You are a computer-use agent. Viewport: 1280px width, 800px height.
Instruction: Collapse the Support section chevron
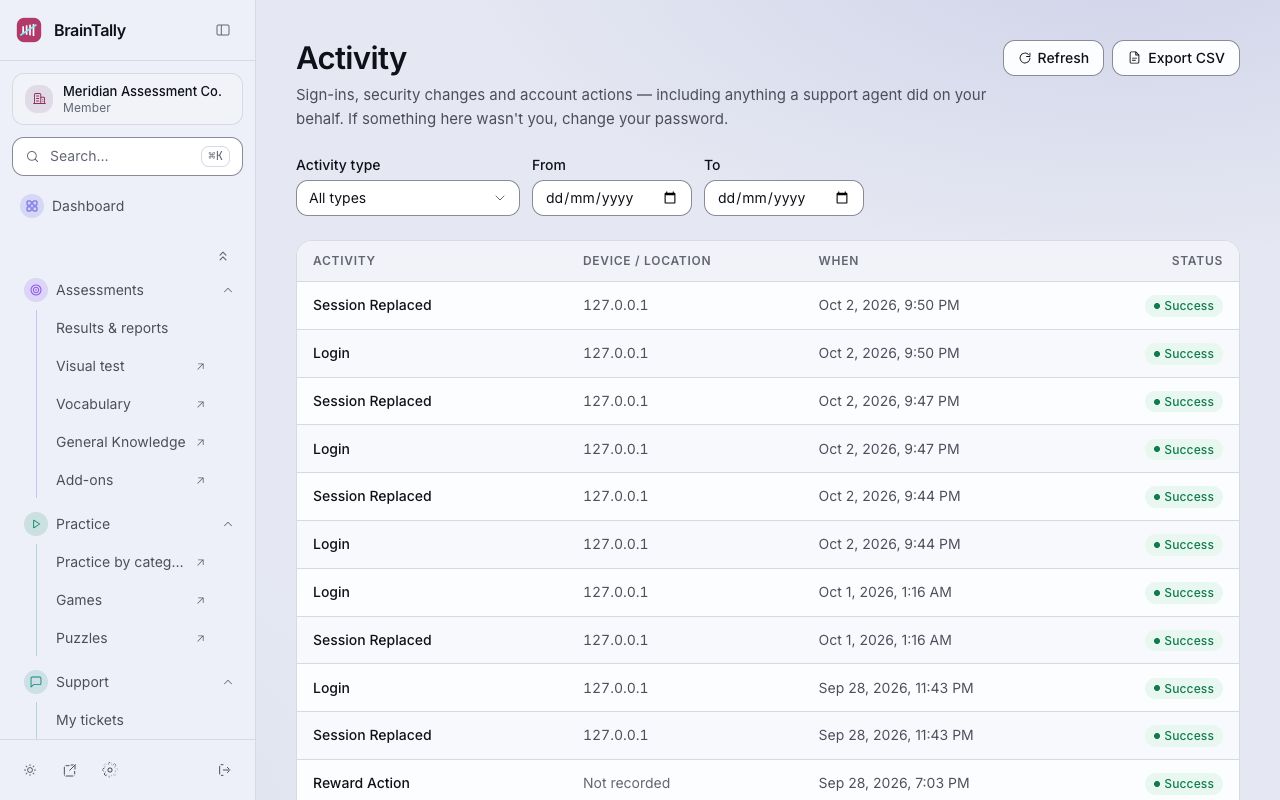tap(228, 682)
